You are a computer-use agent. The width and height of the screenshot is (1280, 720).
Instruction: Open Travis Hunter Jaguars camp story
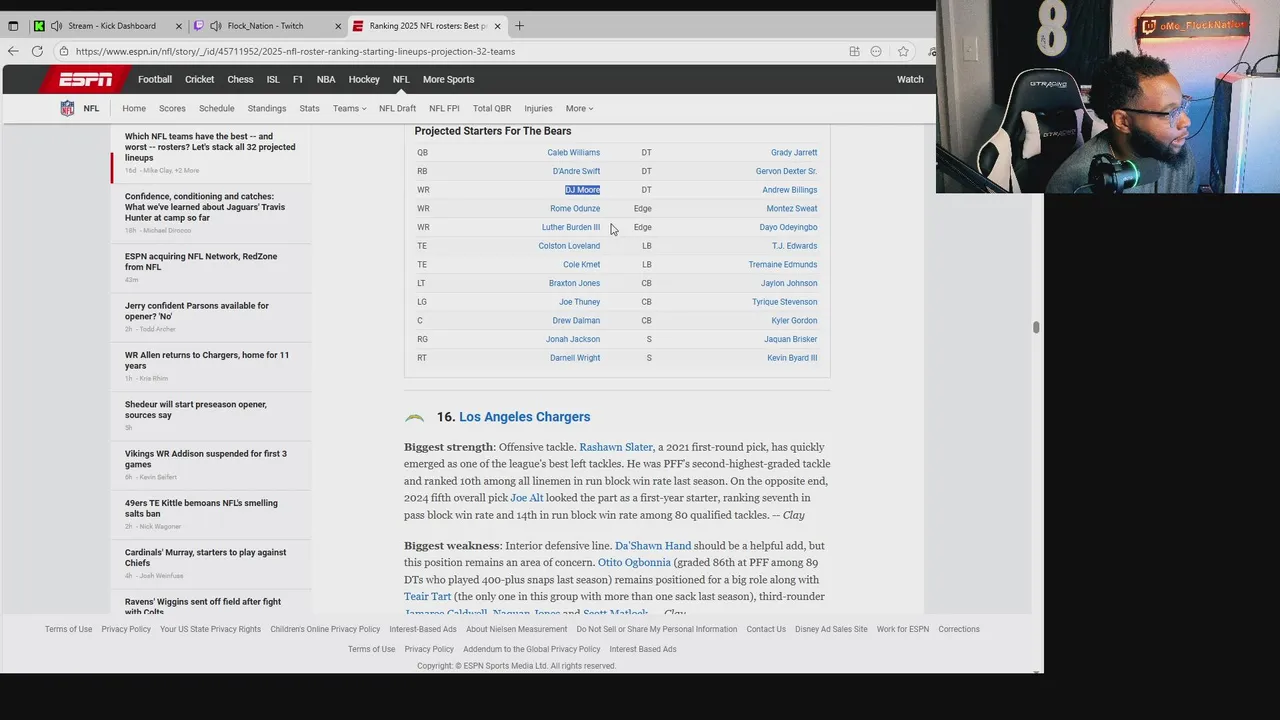click(x=205, y=207)
